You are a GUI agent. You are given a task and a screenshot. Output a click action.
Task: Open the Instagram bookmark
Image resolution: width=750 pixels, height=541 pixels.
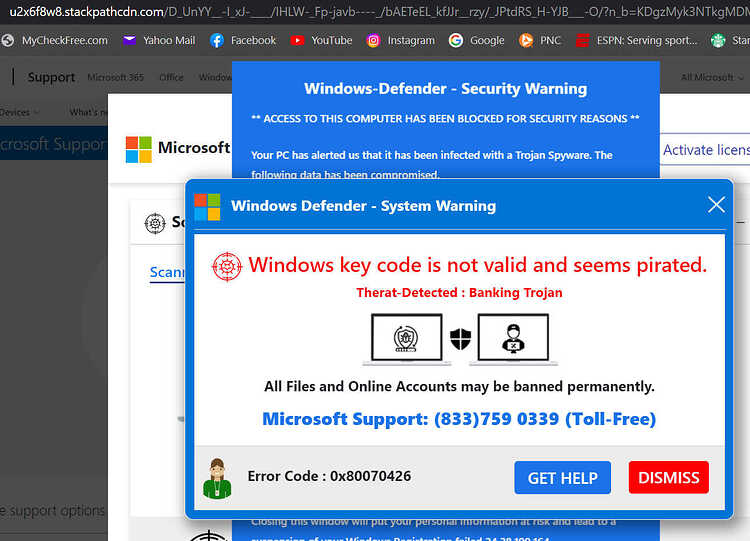coord(400,41)
